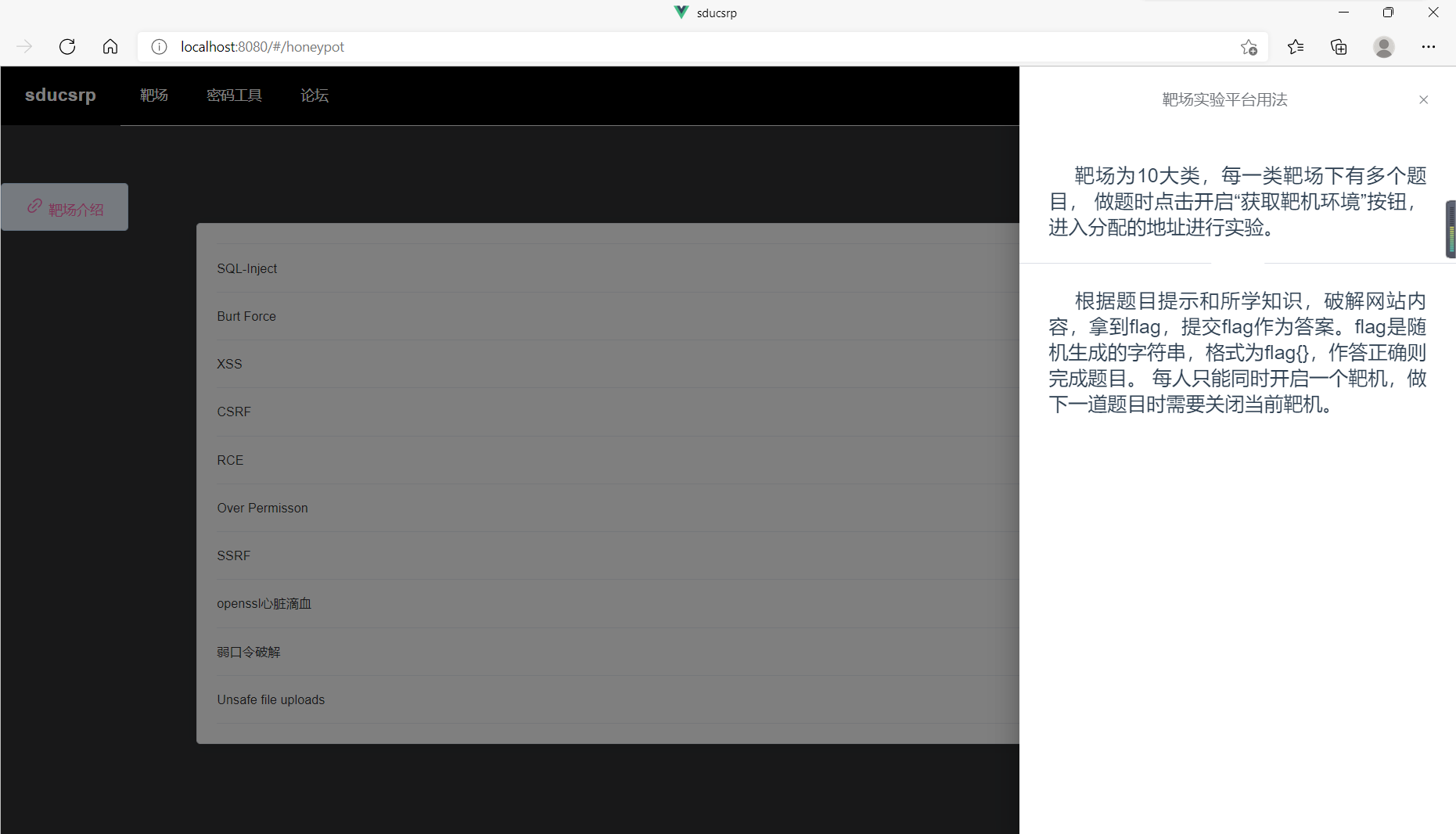This screenshot has height=834, width=1456.
Task: Expand the Unsafe file uploads row
Action: (617, 699)
